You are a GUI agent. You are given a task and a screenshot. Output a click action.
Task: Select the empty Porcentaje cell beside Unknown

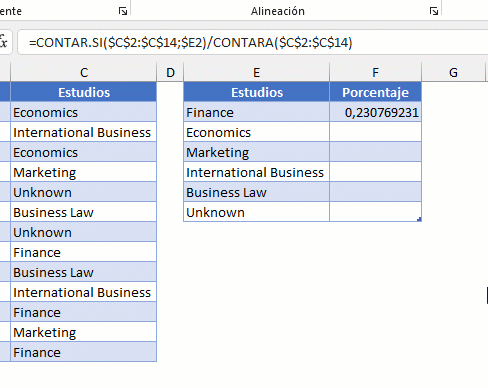coord(375,212)
